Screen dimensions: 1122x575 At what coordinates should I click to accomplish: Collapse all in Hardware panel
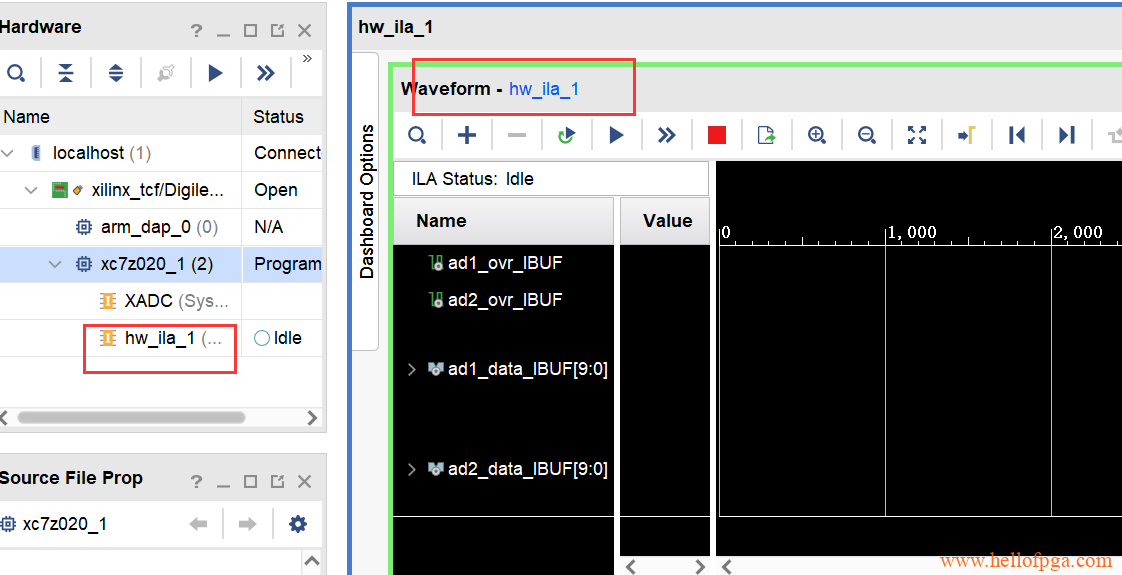66,73
